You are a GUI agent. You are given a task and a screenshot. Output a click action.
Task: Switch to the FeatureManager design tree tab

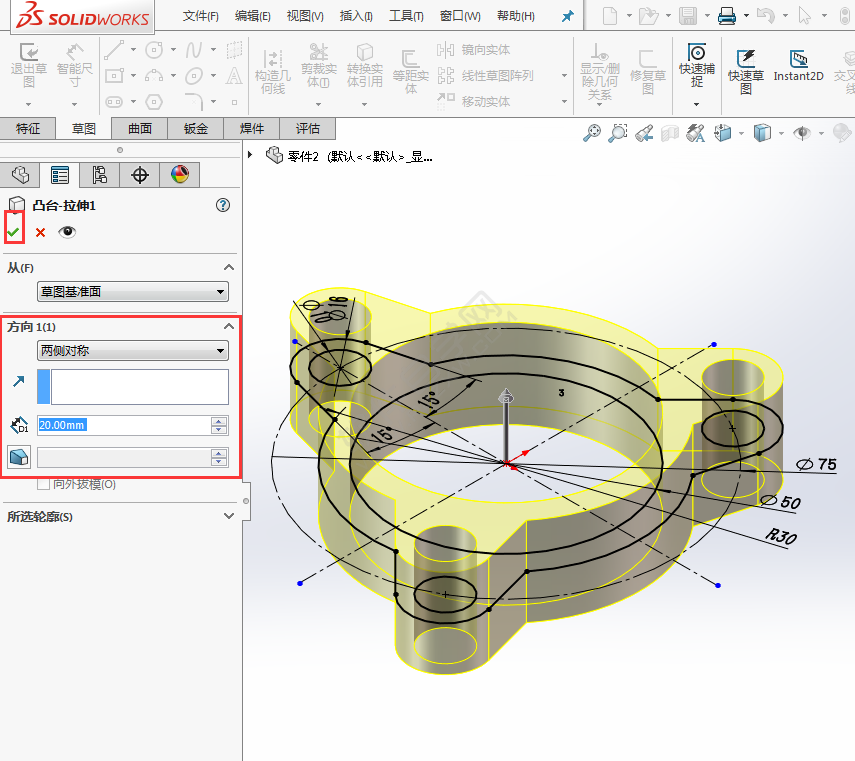(20, 175)
